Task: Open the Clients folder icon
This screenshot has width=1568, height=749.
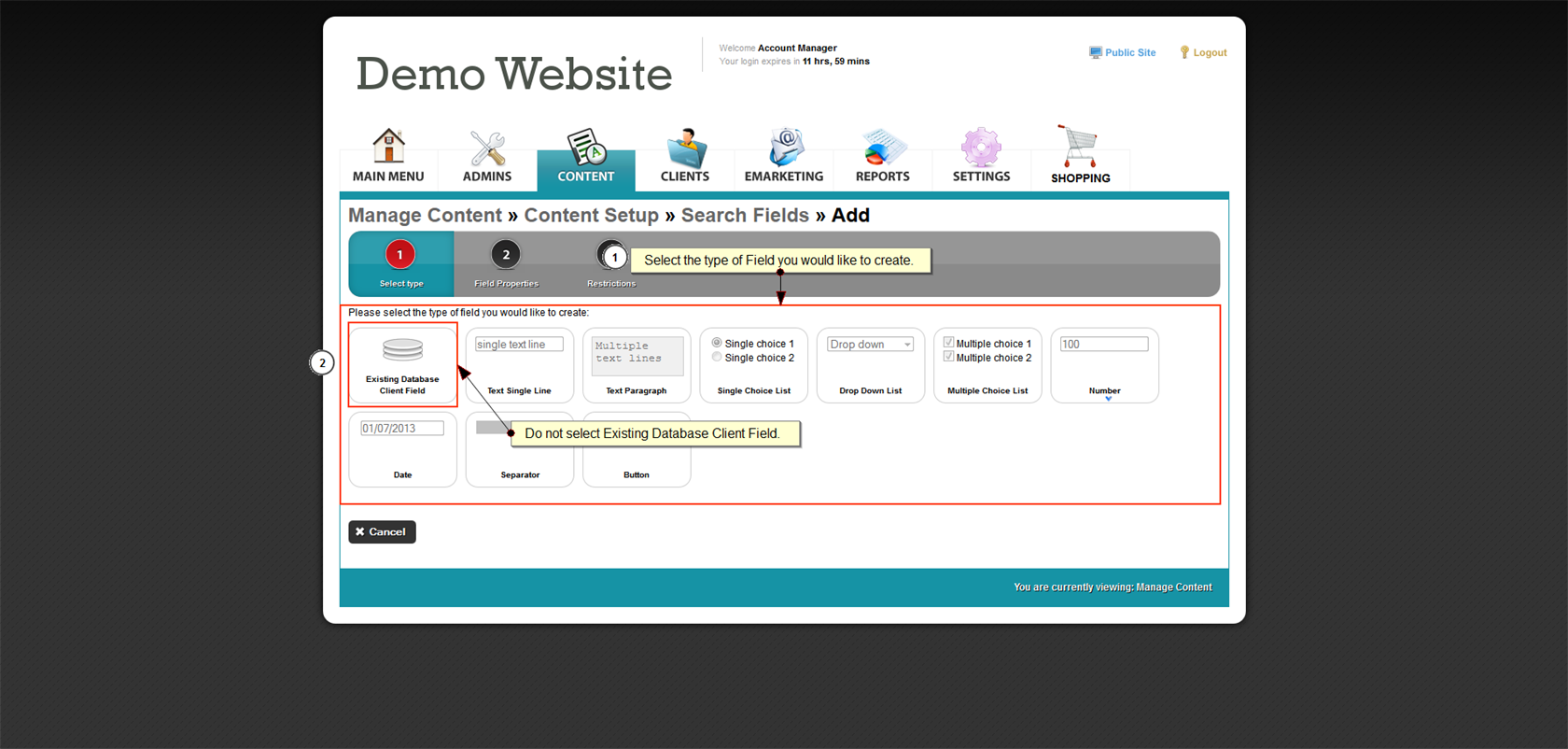Action: click(685, 148)
